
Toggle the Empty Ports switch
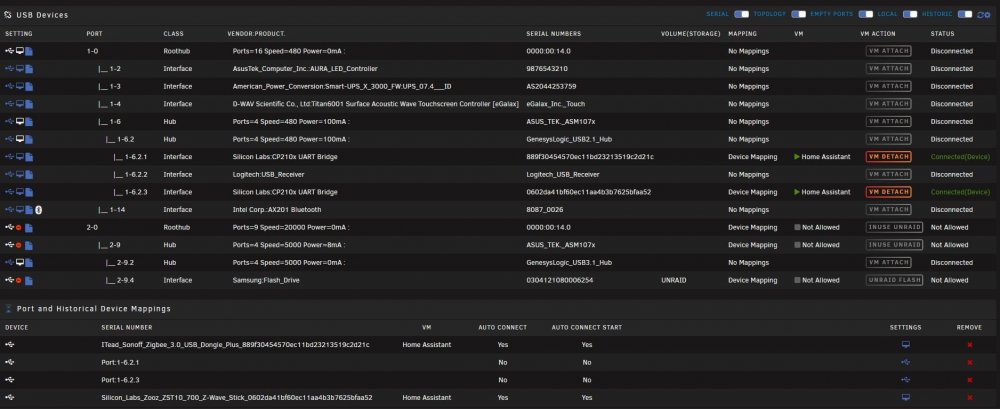pyautogui.click(x=865, y=14)
